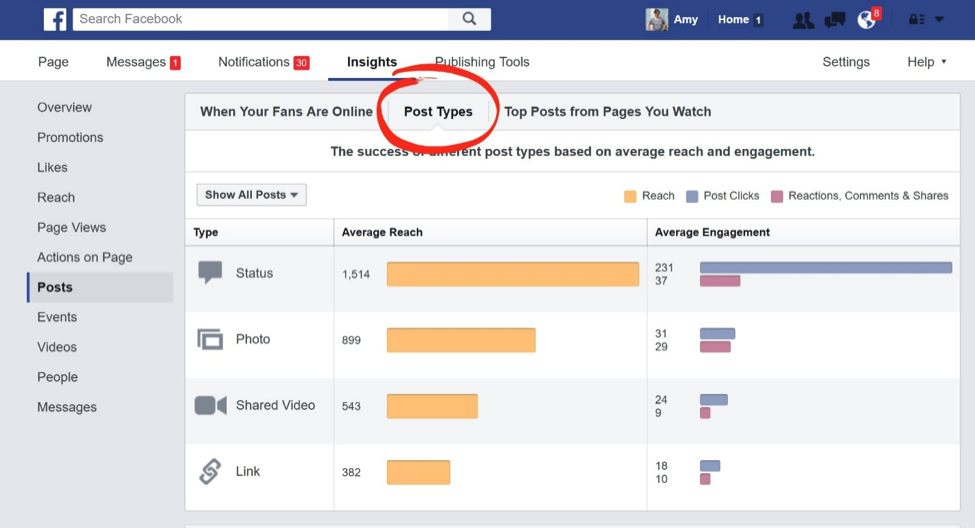Viewport: 975px width, 529px height.
Task: Click the 231 post clicks value
Action: 664,267
